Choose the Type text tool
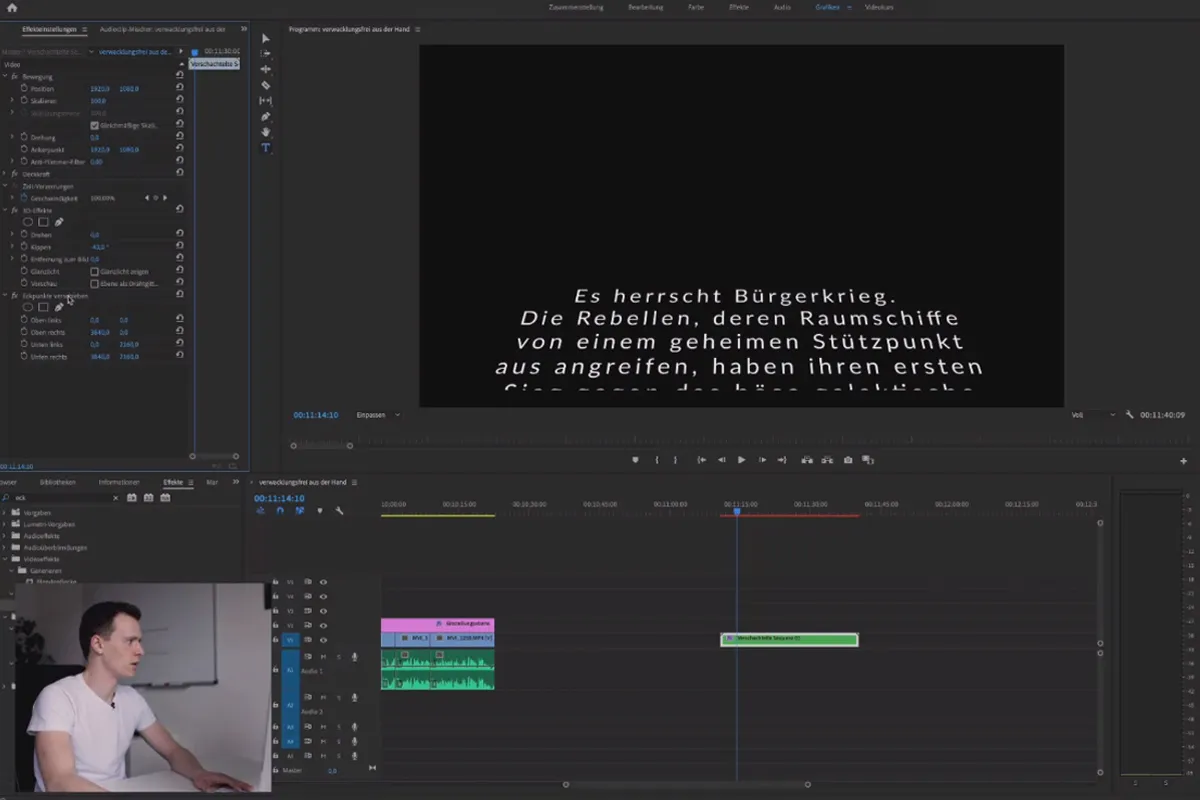This screenshot has height=800, width=1200. pyautogui.click(x=266, y=148)
